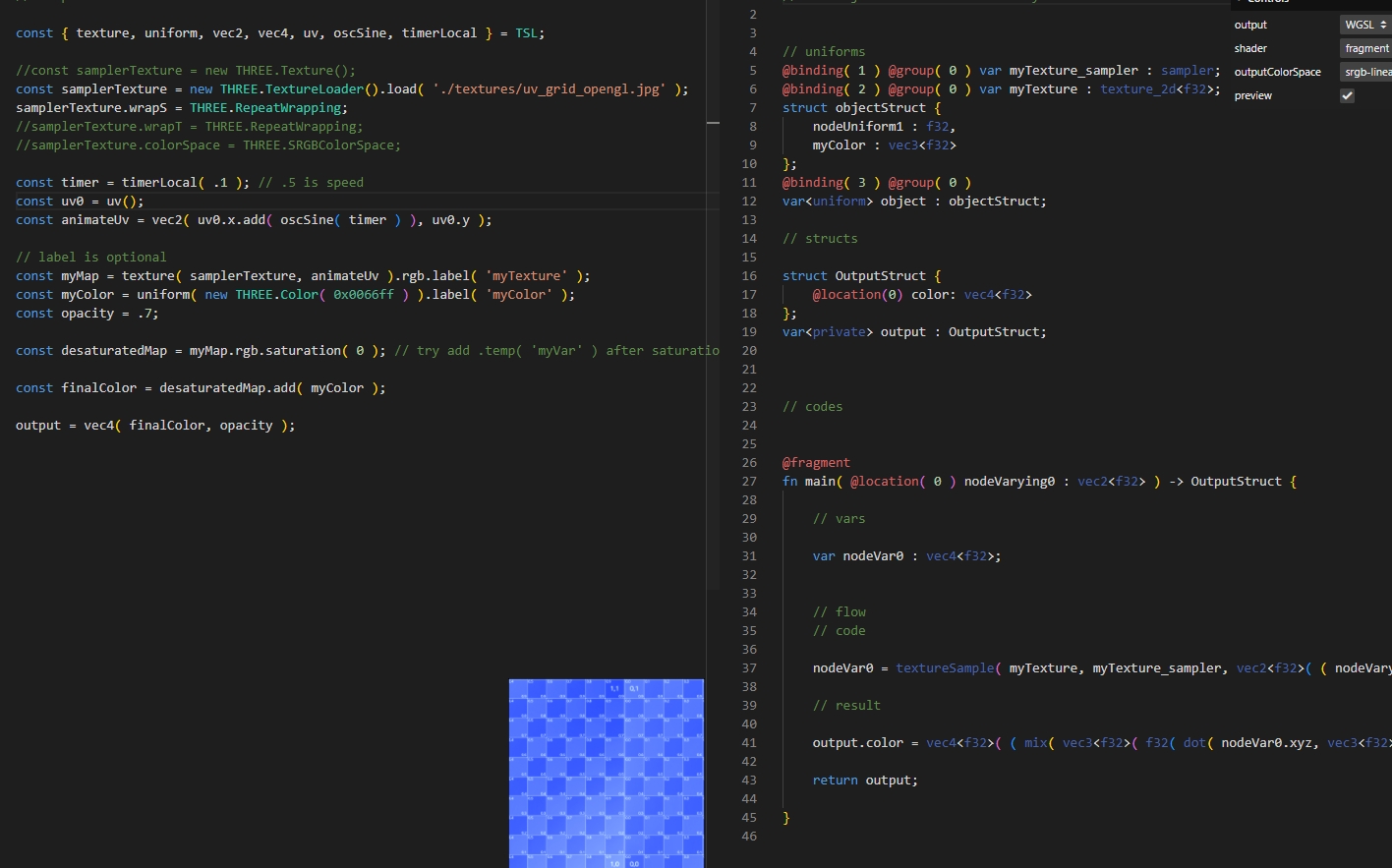Image resolution: width=1392 pixels, height=868 pixels.
Task: Click the 'return output;' line
Action: pos(865,781)
